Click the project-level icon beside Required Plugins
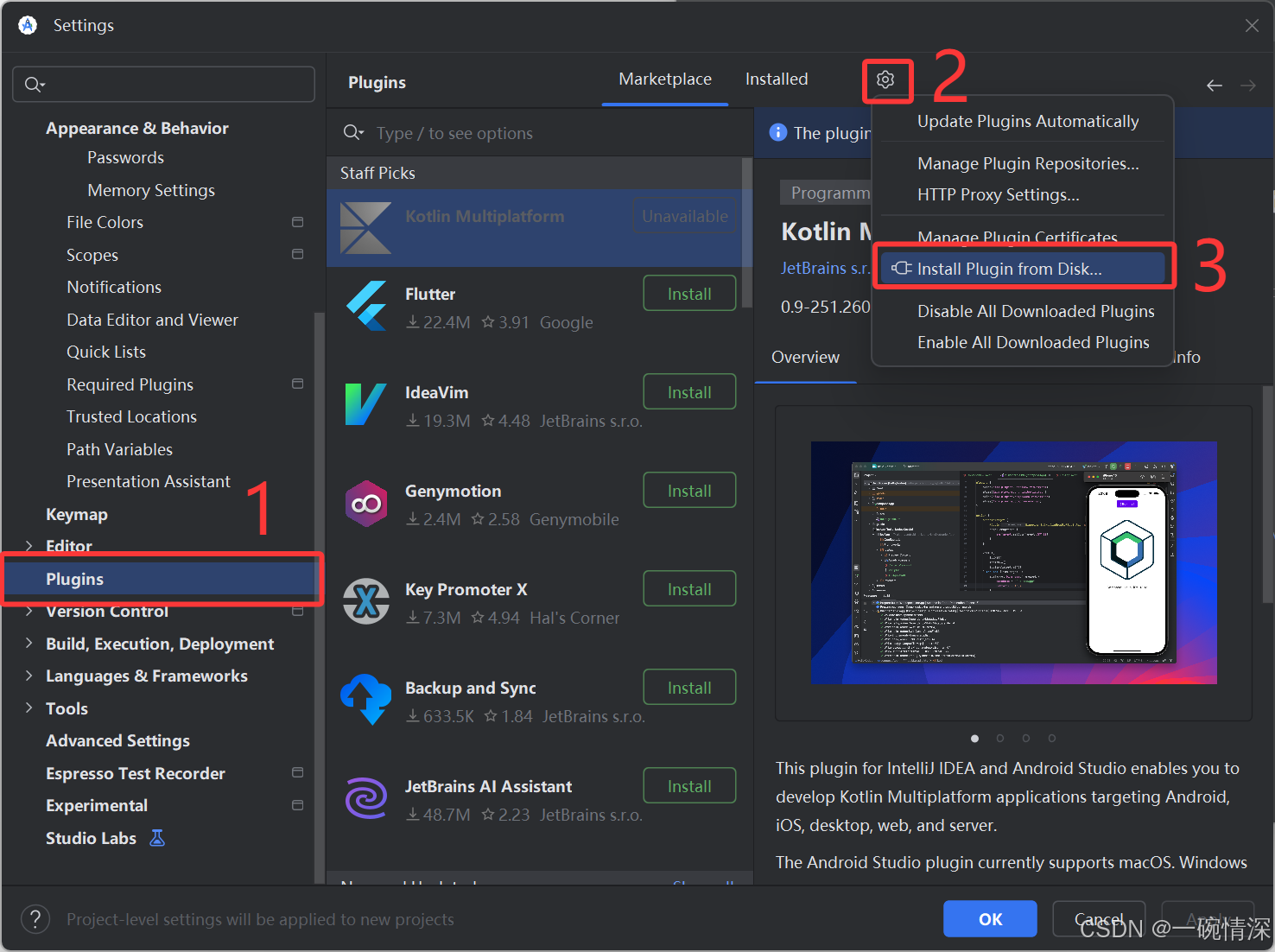The image size is (1275, 952). (x=298, y=384)
